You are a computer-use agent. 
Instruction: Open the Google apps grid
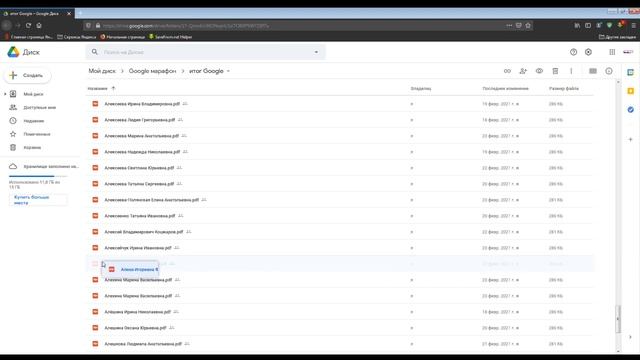coord(612,52)
